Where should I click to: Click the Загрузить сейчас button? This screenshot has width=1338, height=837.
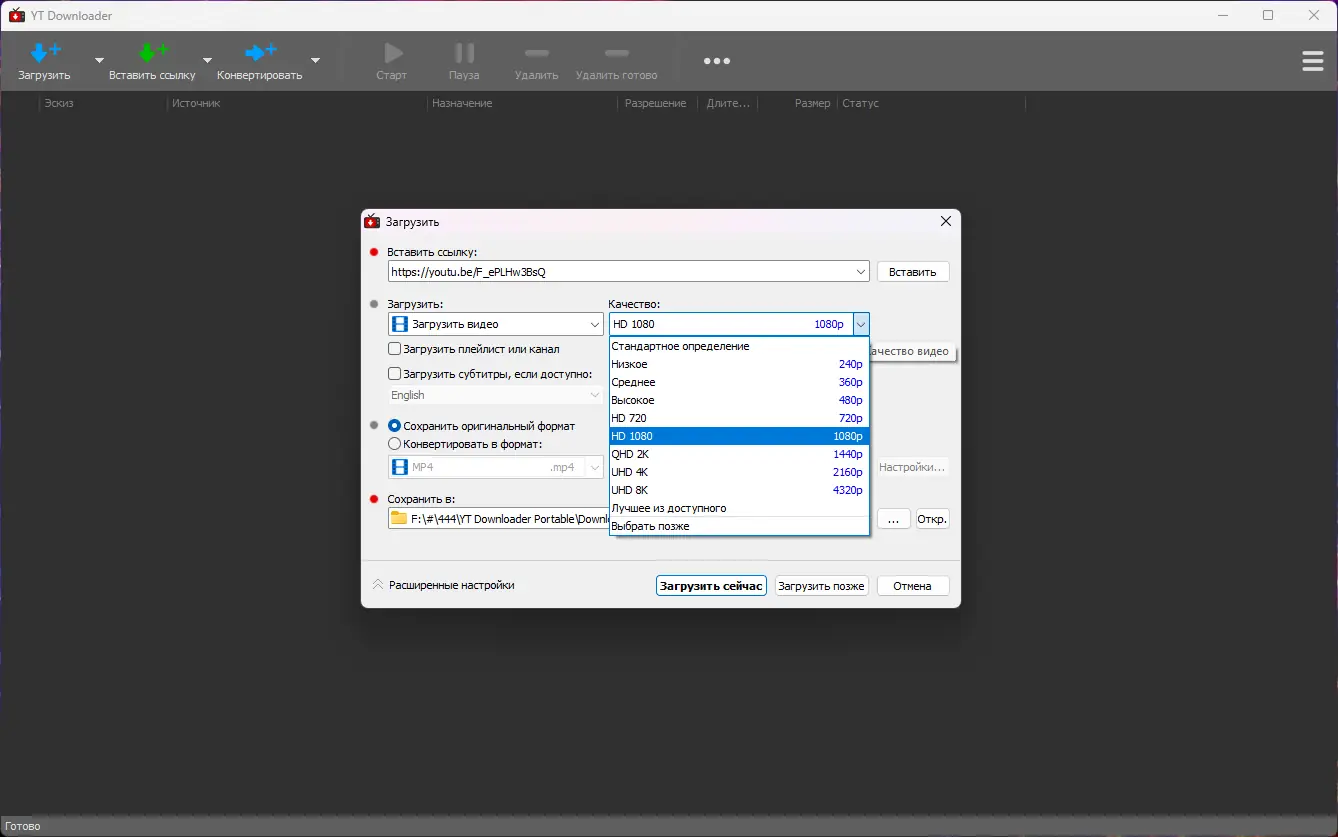coord(711,586)
